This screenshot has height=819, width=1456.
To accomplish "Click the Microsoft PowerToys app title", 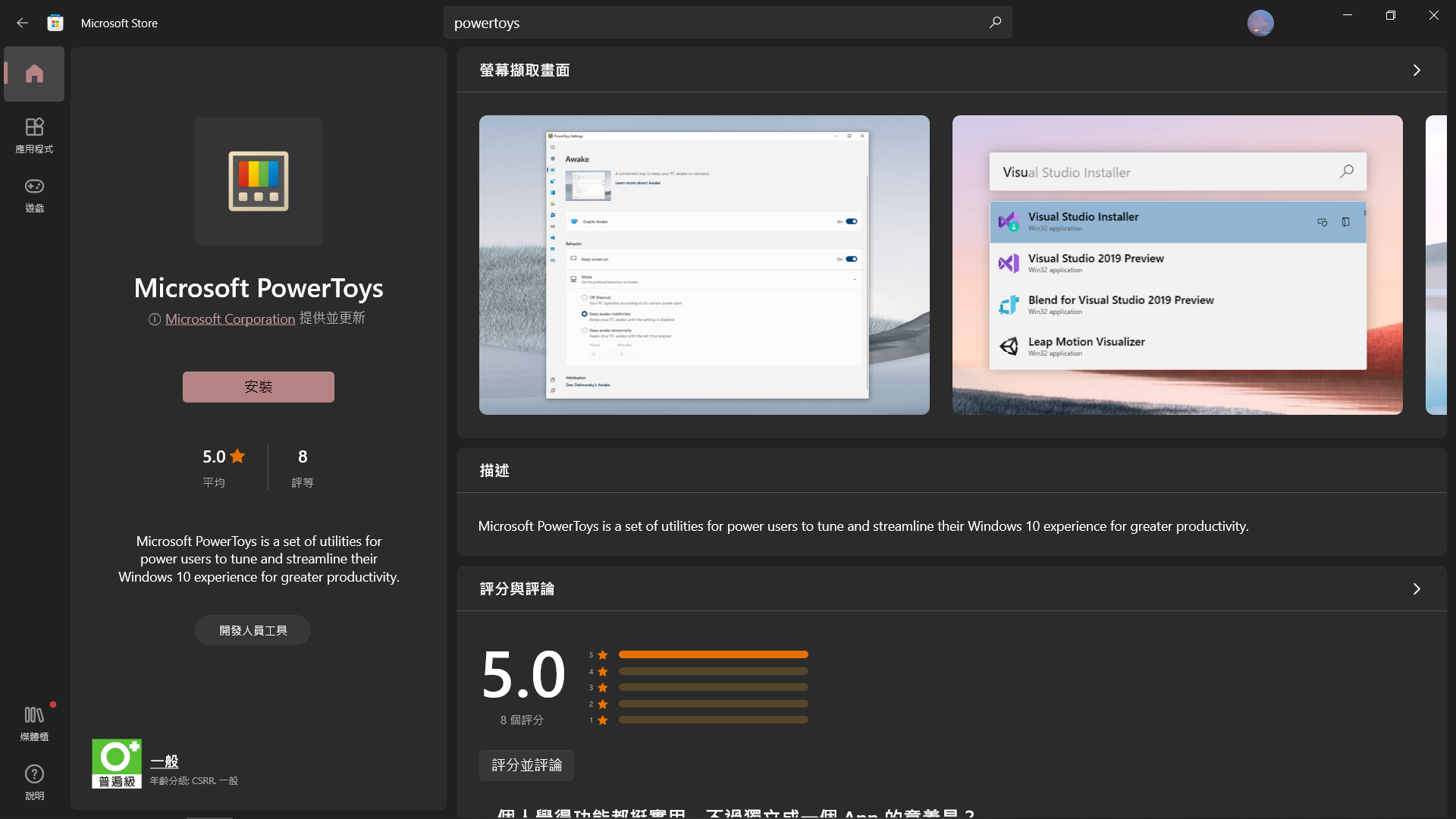I will point(259,288).
